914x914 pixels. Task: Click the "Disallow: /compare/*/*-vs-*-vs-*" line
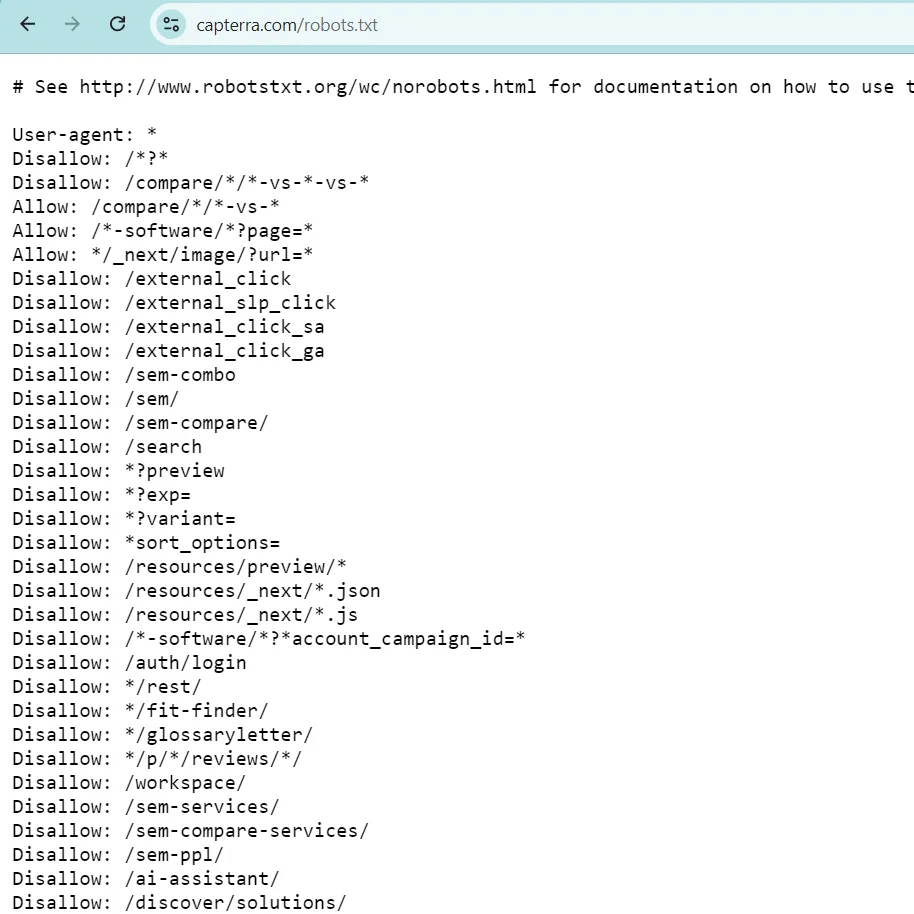coord(191,182)
